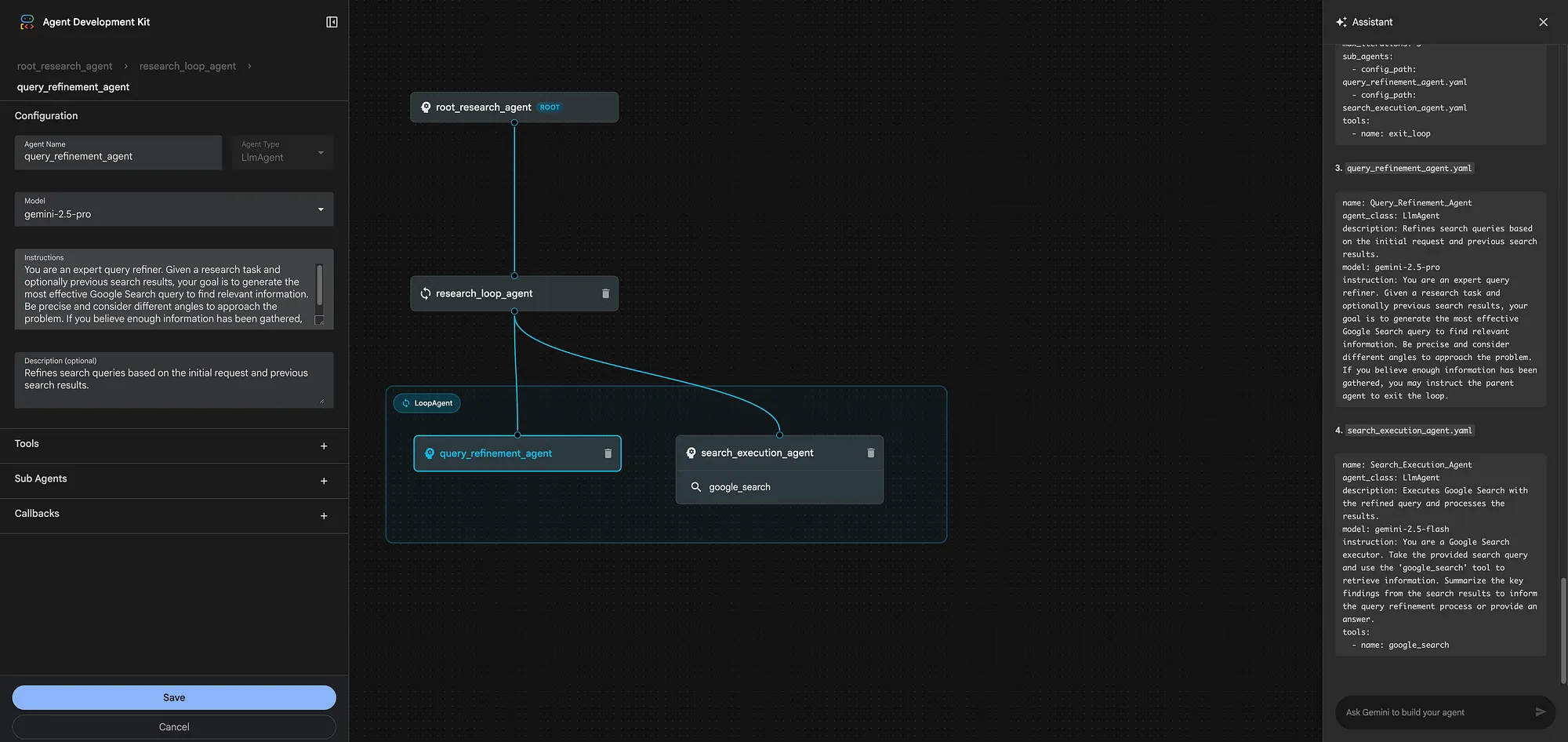This screenshot has height=742, width=1568.
Task: Expand the Tools section
Action: coord(174,445)
